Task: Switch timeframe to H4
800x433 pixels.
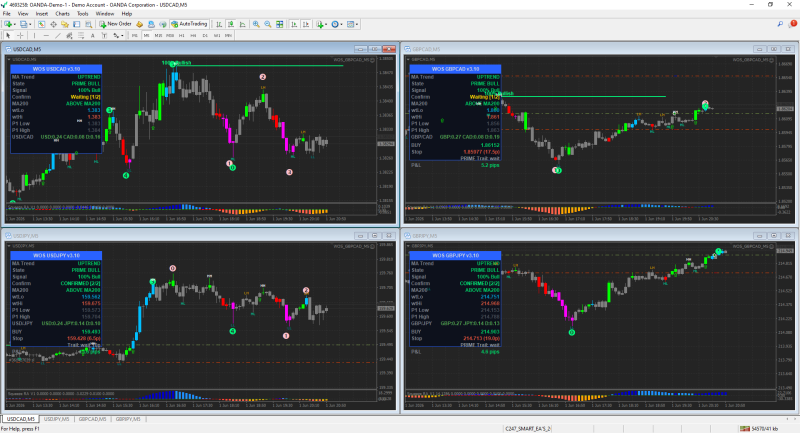Action: tap(193, 36)
